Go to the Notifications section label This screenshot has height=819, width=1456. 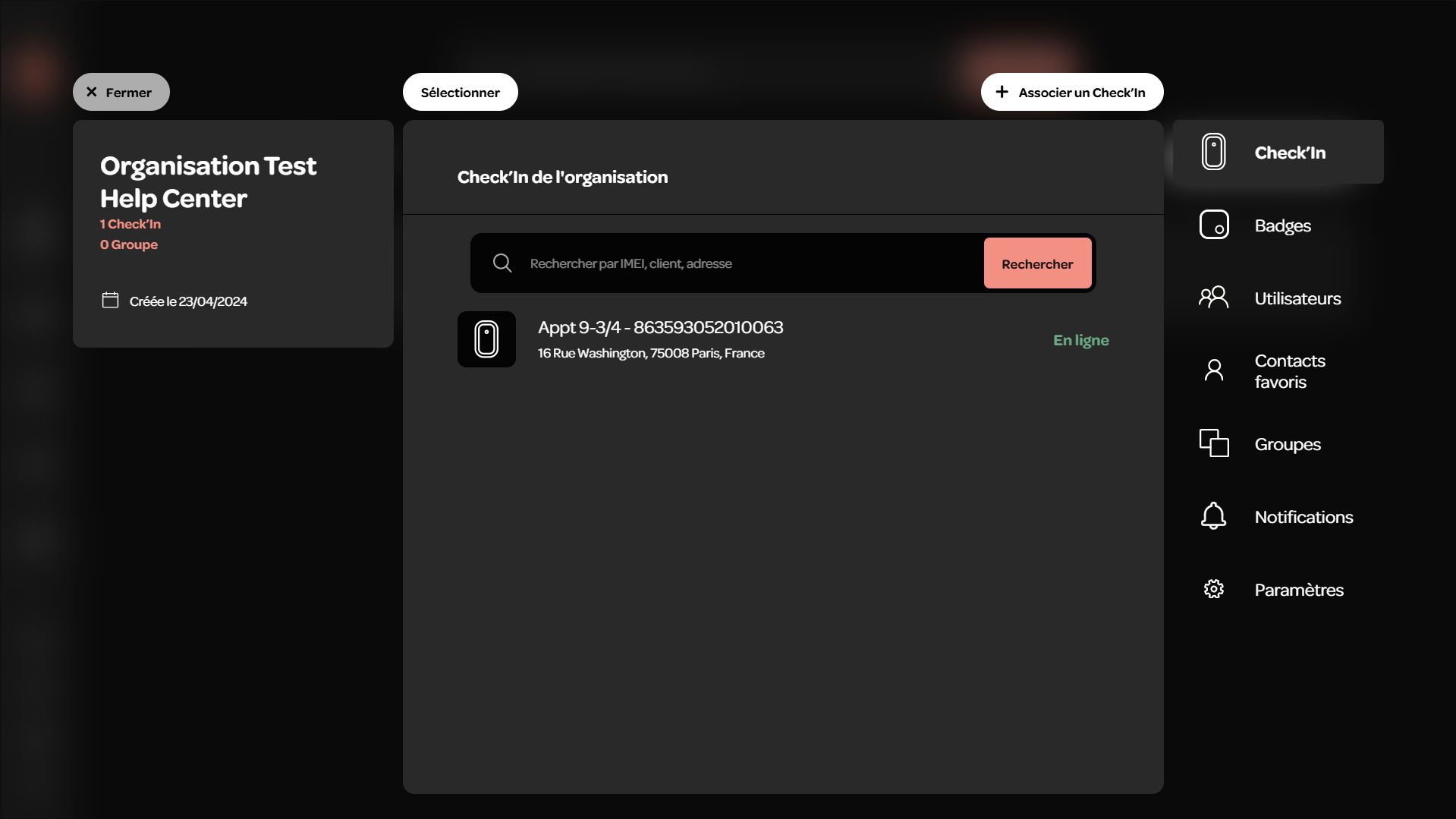coord(1303,517)
